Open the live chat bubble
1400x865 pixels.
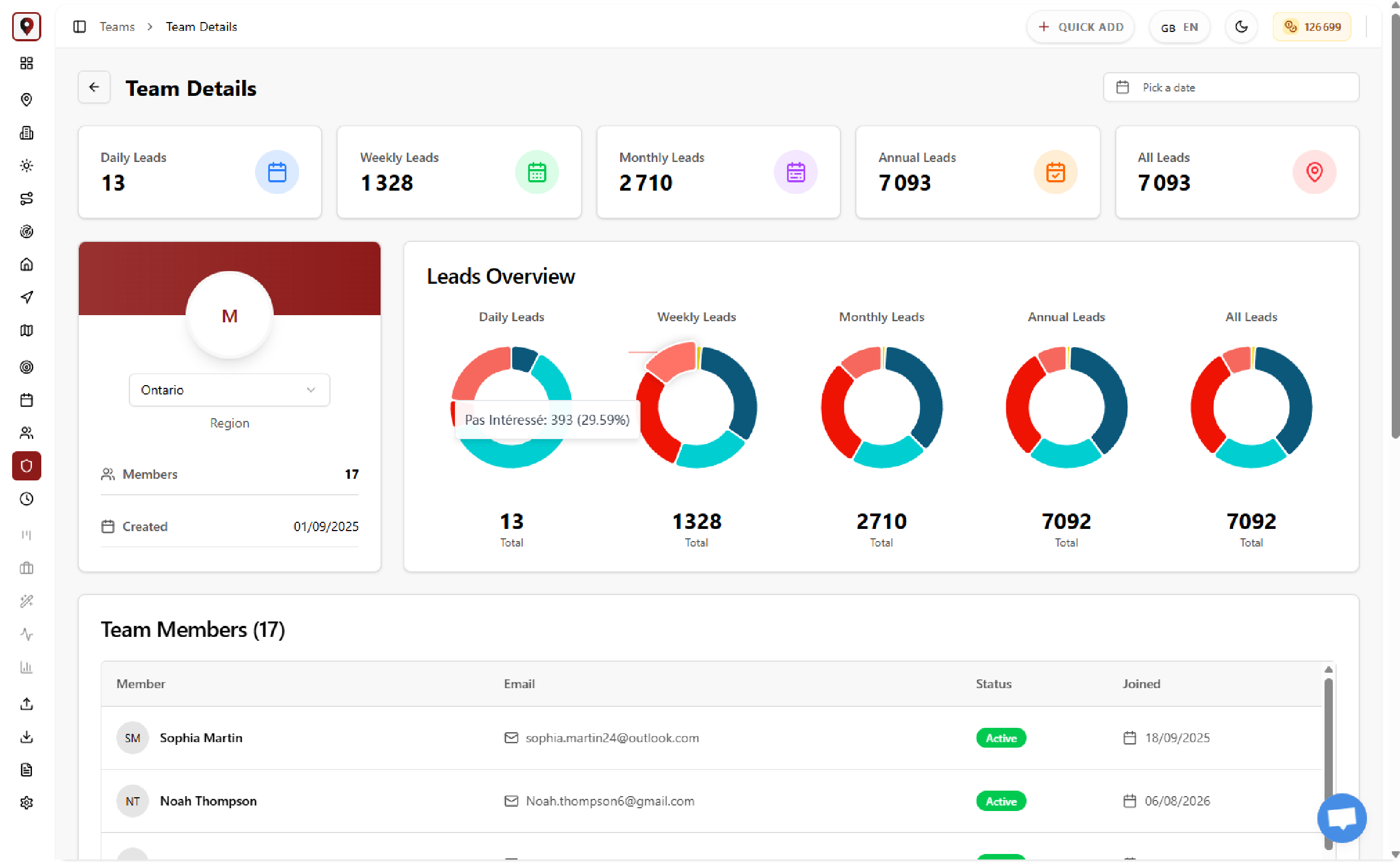tap(1342, 818)
